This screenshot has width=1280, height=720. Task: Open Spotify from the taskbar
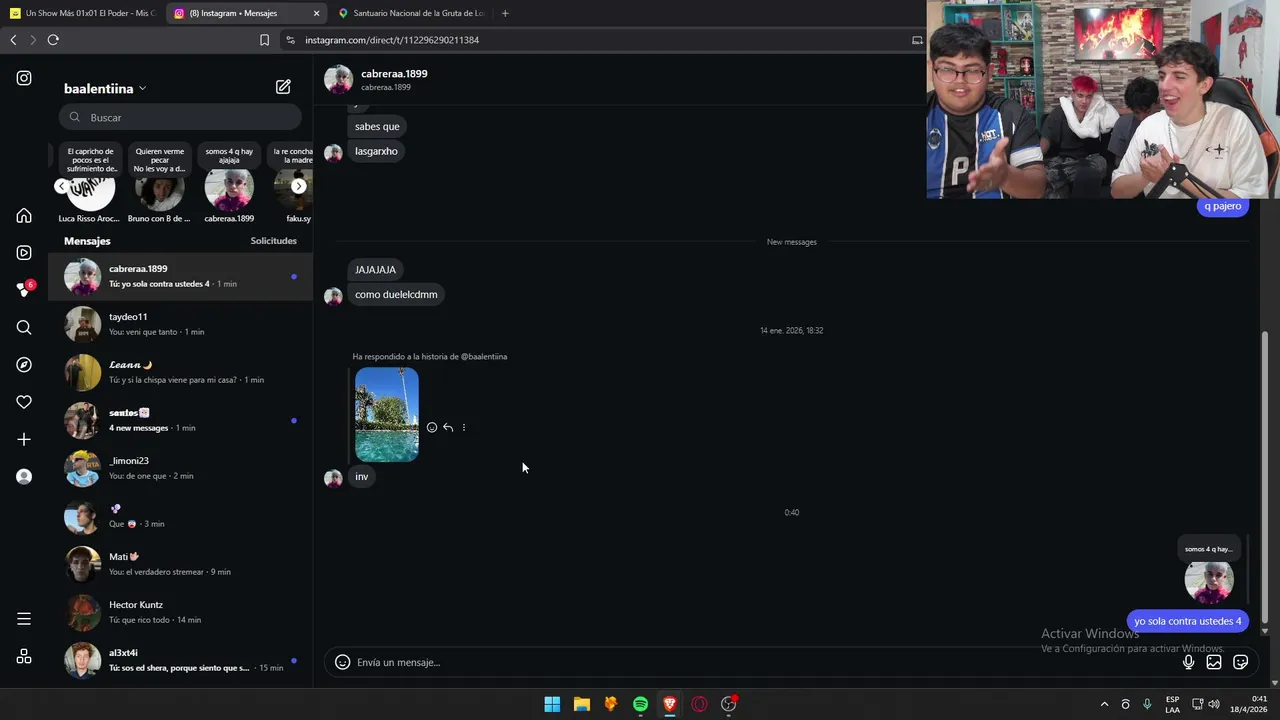point(640,704)
